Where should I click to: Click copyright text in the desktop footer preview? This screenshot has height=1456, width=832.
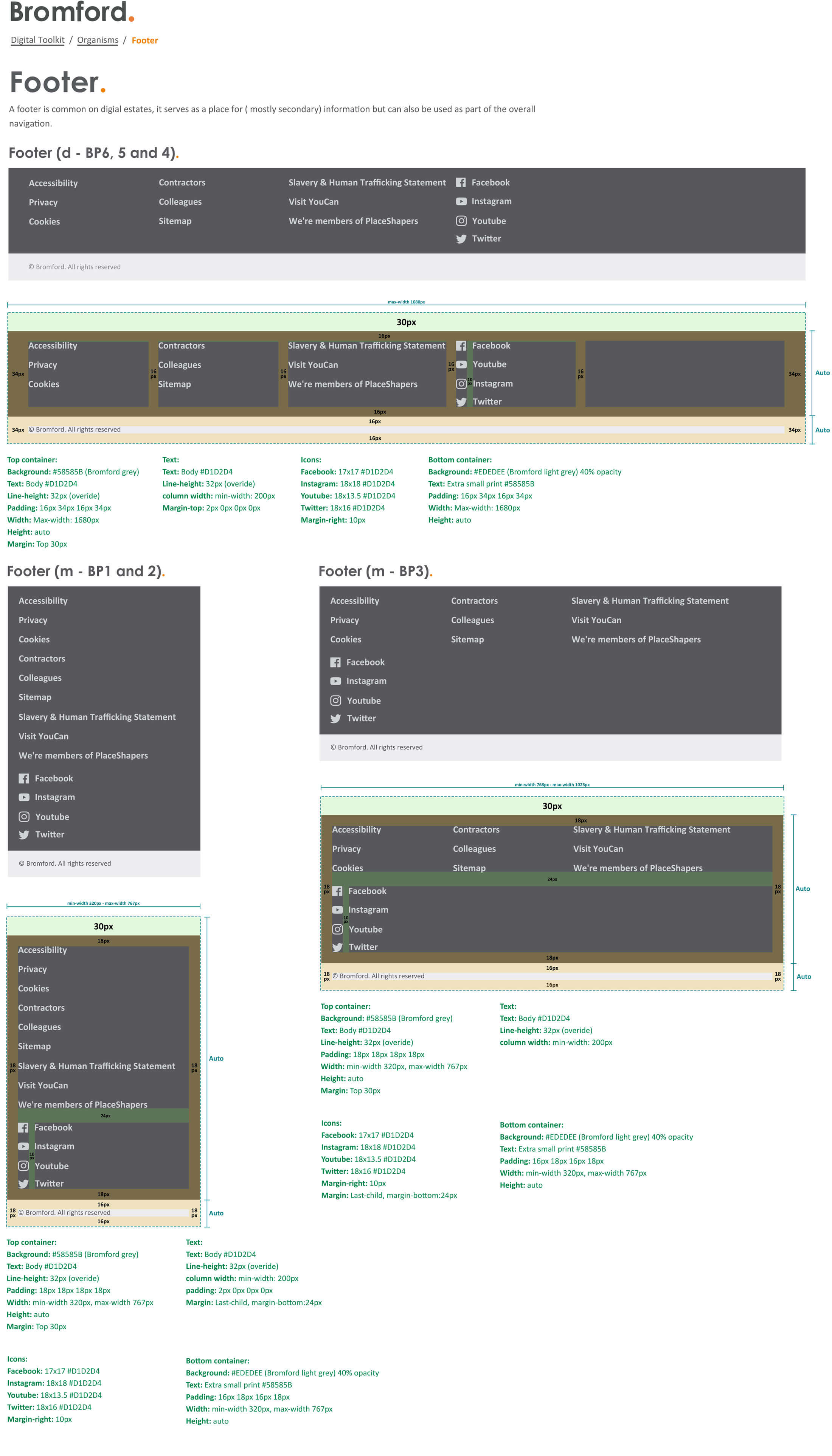coord(75,267)
